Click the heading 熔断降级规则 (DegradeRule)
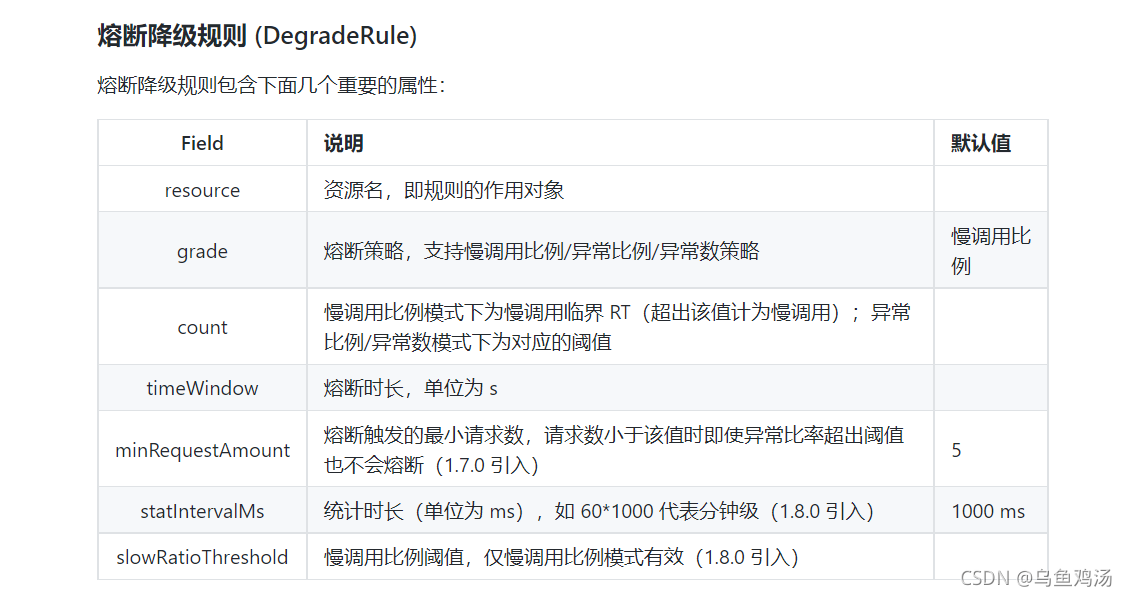 click(x=257, y=35)
